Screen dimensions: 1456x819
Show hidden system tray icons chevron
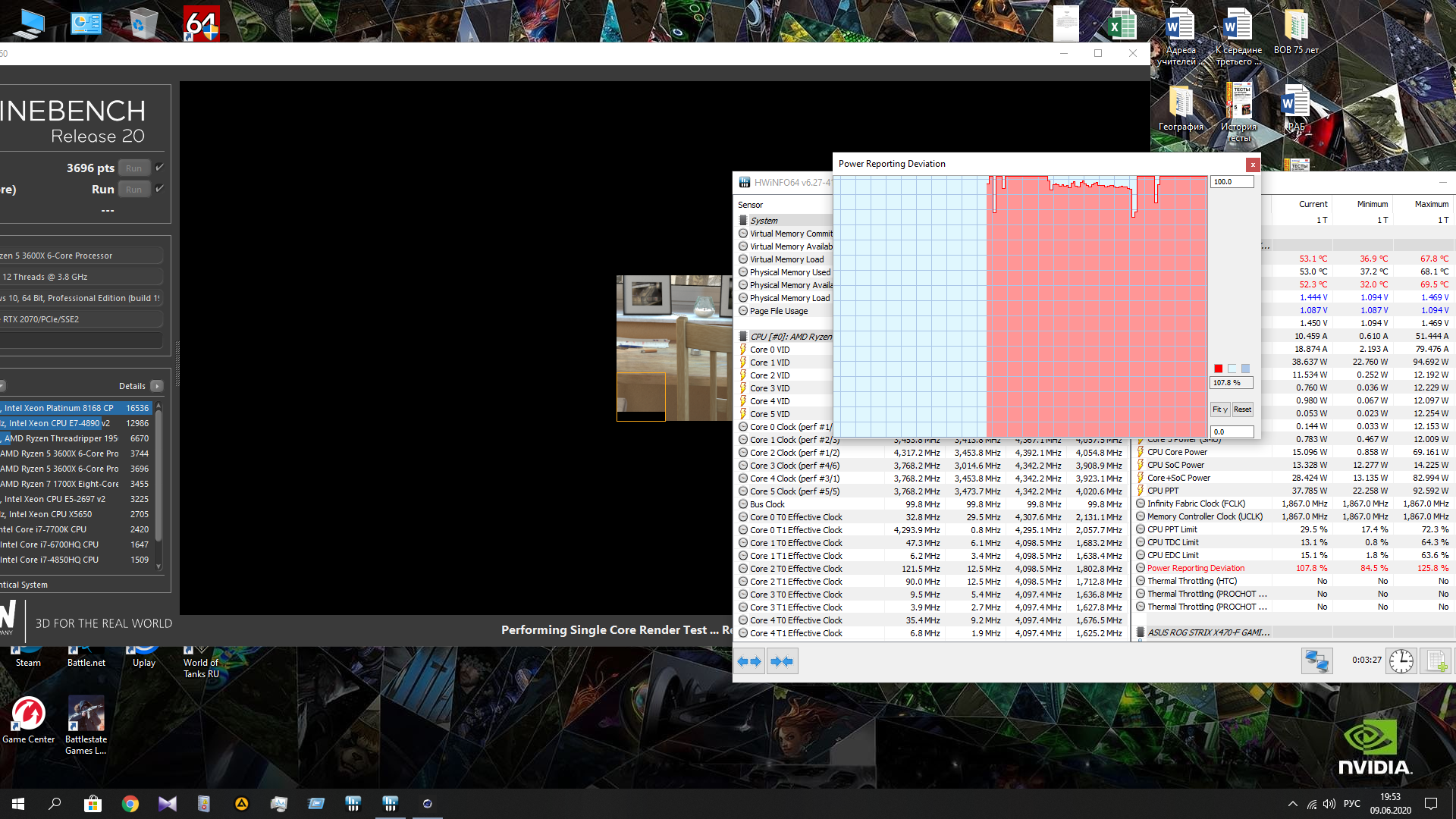coord(1292,804)
